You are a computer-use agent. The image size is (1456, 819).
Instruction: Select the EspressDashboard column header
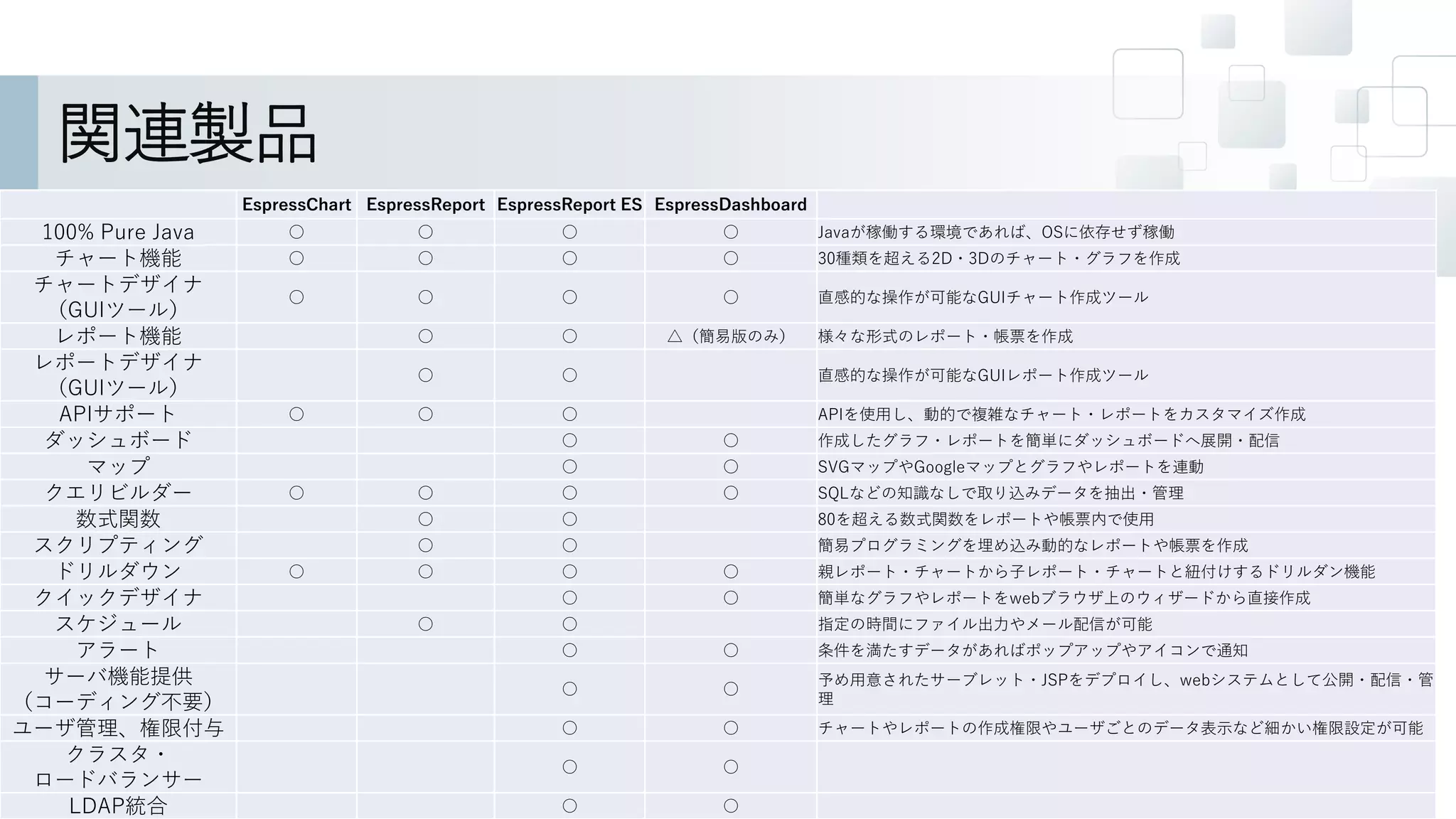[731, 205]
